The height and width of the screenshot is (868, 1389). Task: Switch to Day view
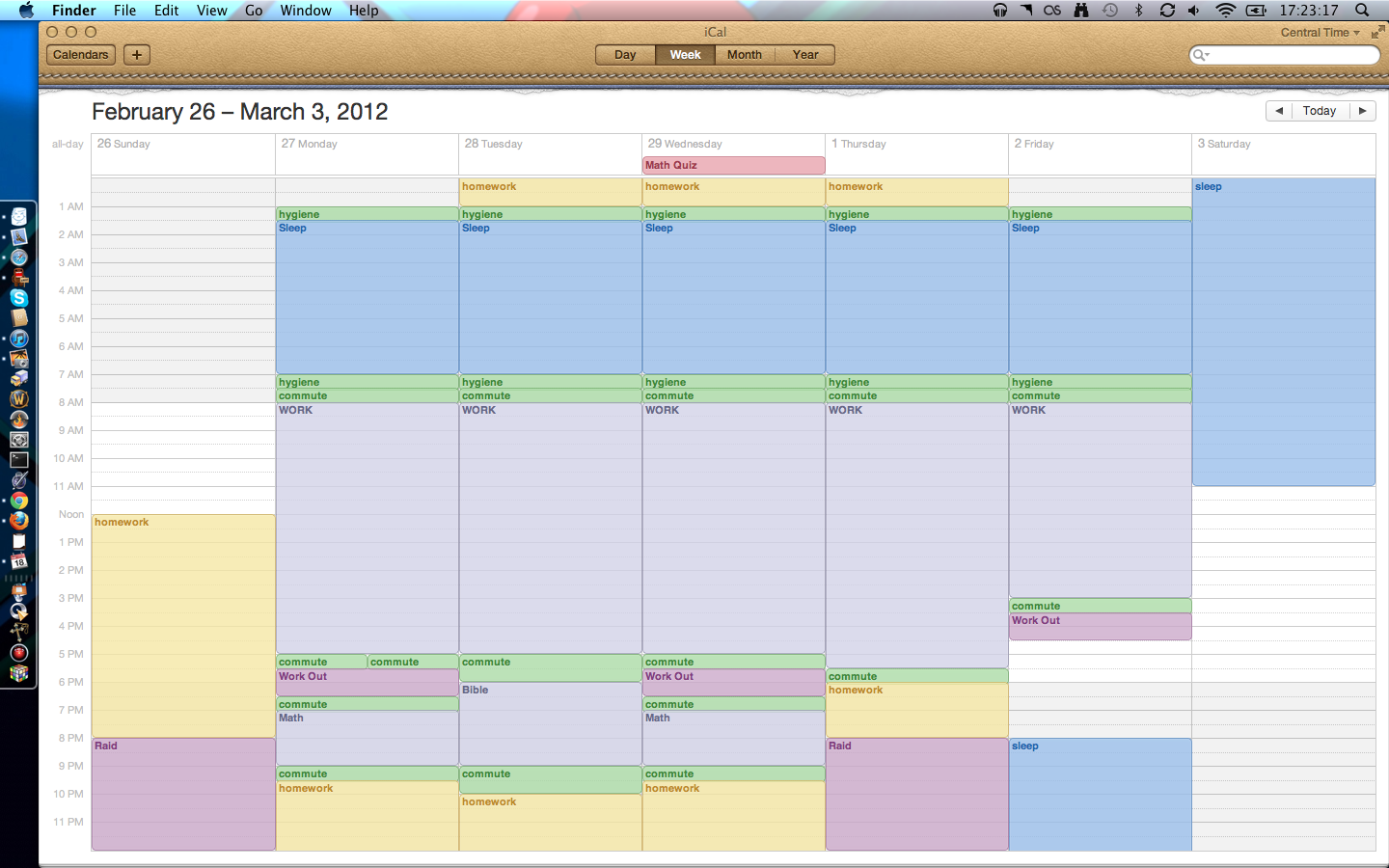pos(625,55)
